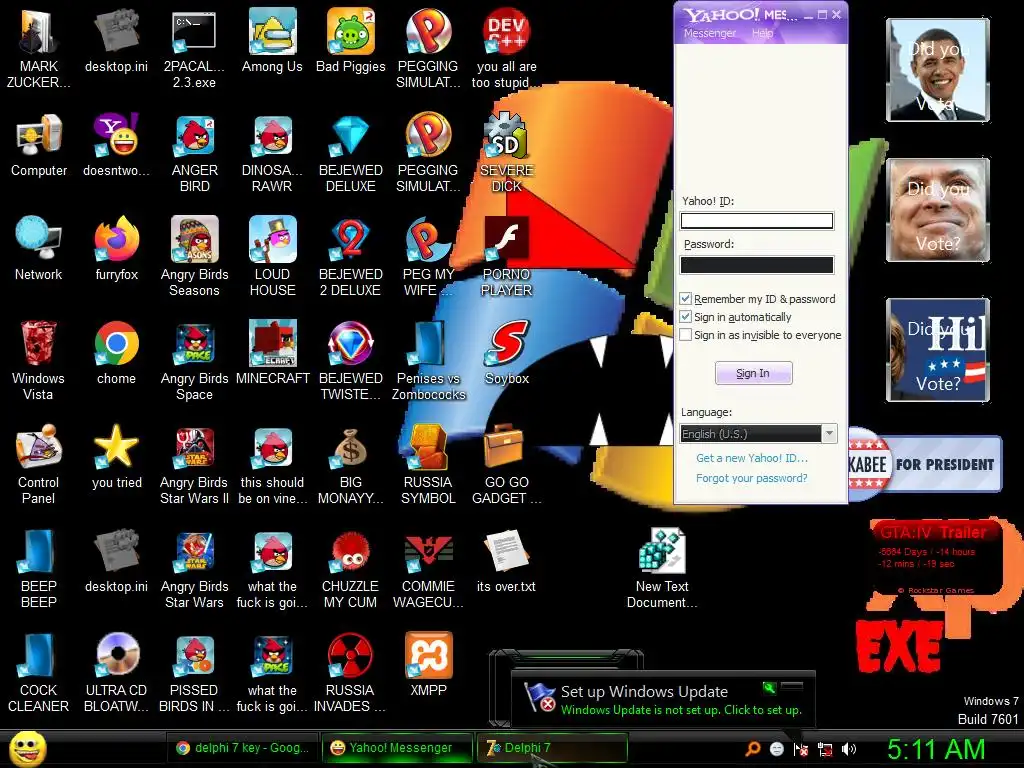Open ULTRA CD BLOATW... disc icon

pyautogui.click(x=116, y=672)
